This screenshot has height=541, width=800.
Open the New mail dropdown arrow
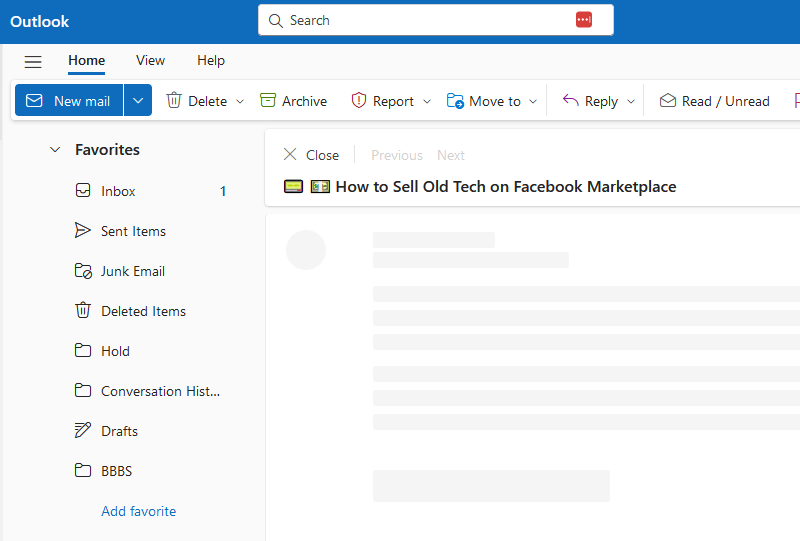click(x=138, y=100)
